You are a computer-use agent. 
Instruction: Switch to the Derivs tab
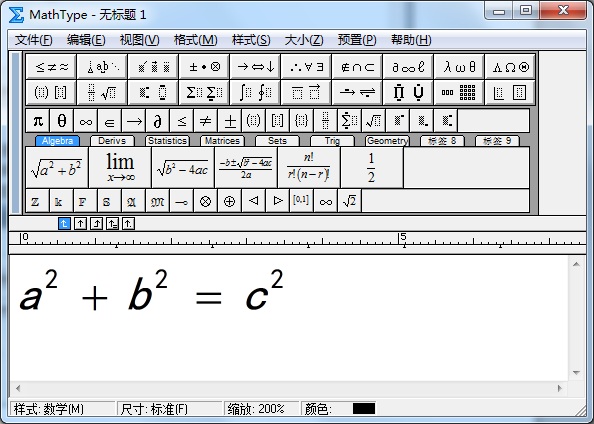click(112, 141)
